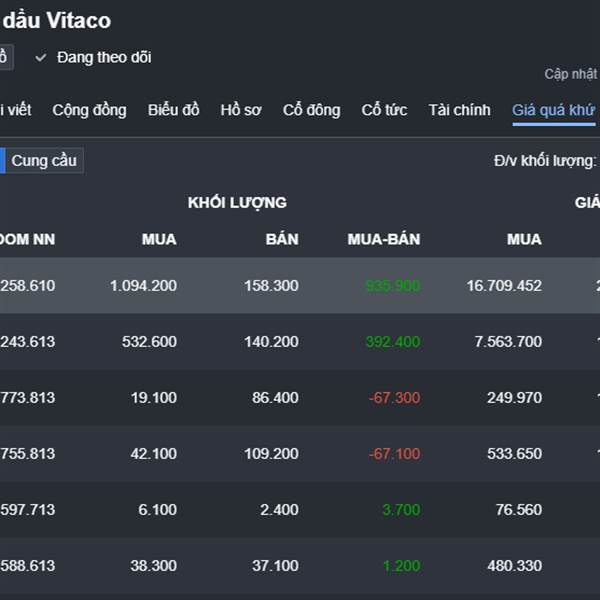This screenshot has height=600, width=600.
Task: Open the Tài chính tab
Action: 459,110
